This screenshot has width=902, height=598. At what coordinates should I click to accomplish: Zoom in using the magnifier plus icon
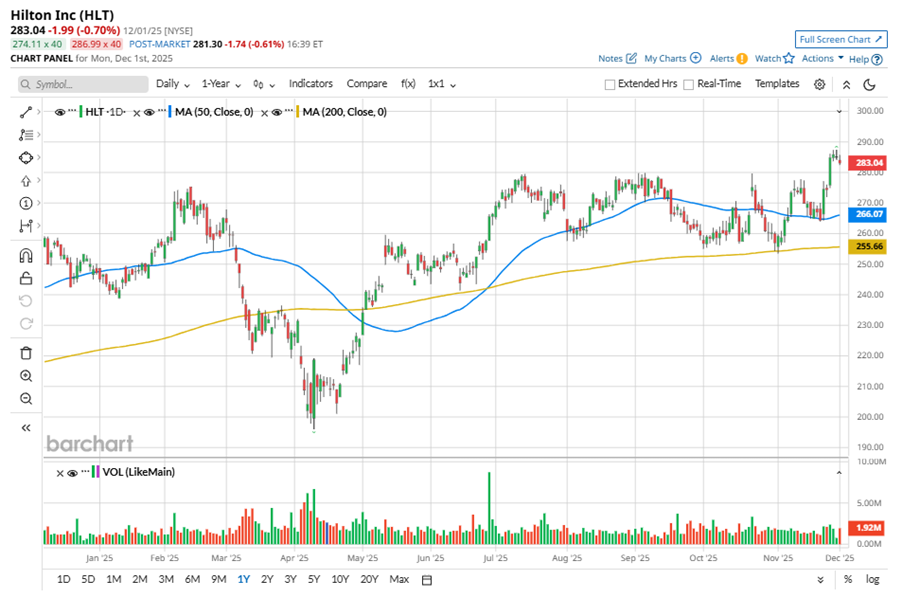[26, 376]
